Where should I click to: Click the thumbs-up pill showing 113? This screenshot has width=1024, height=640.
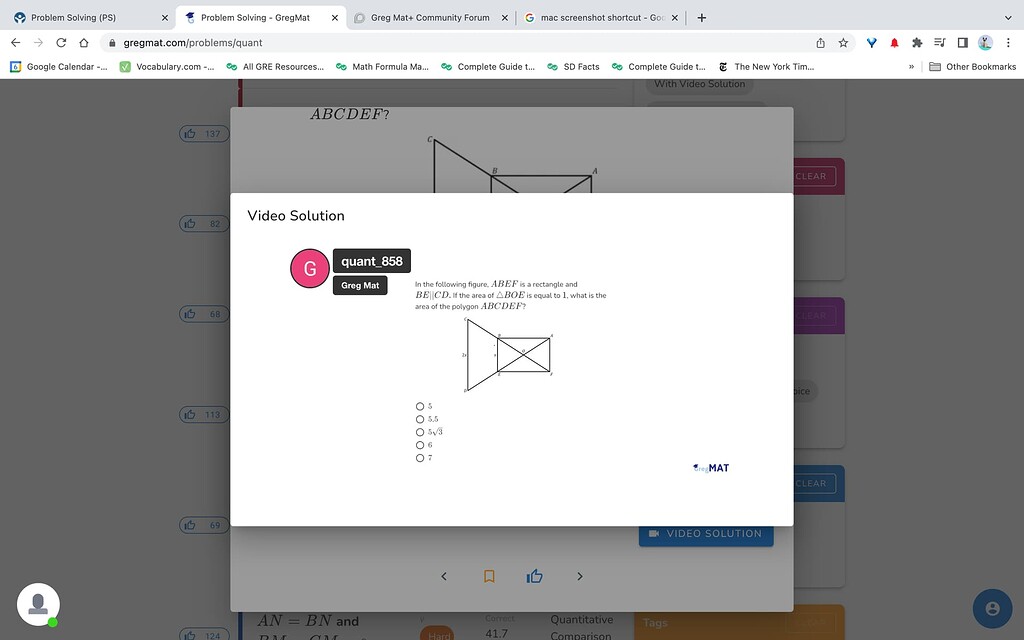204,415
